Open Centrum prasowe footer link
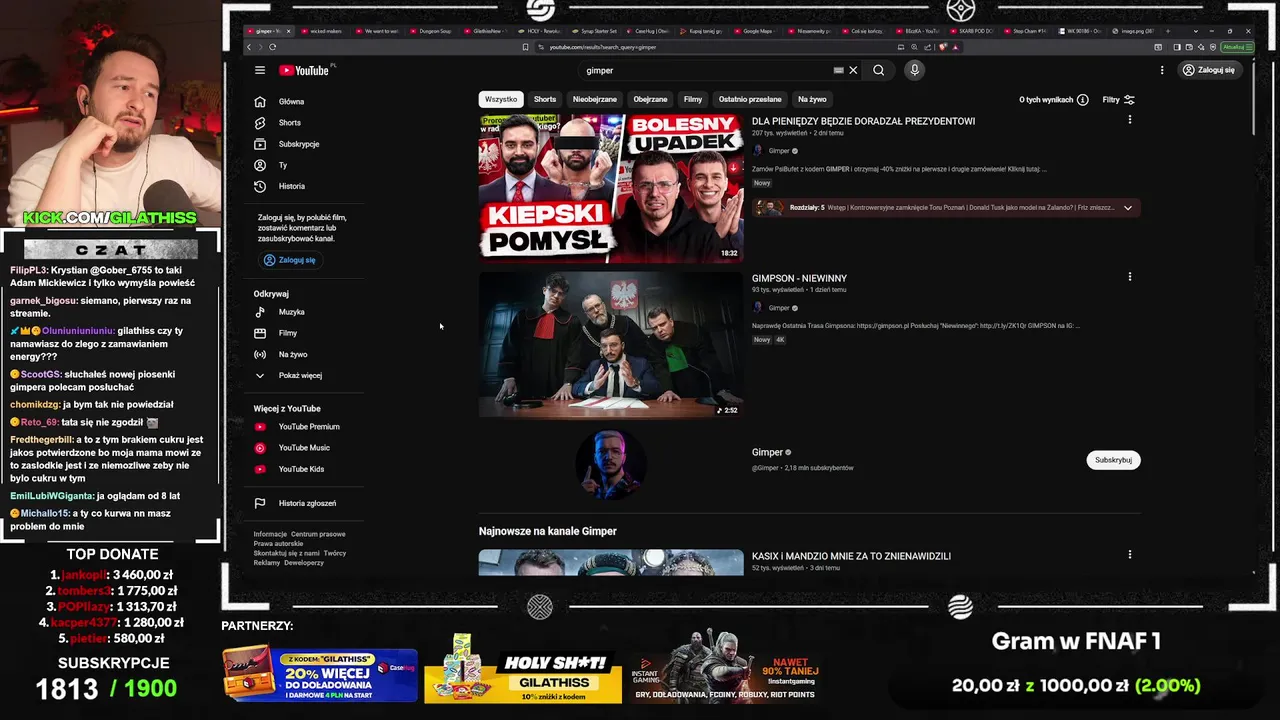This screenshot has height=720, width=1280. [318, 534]
